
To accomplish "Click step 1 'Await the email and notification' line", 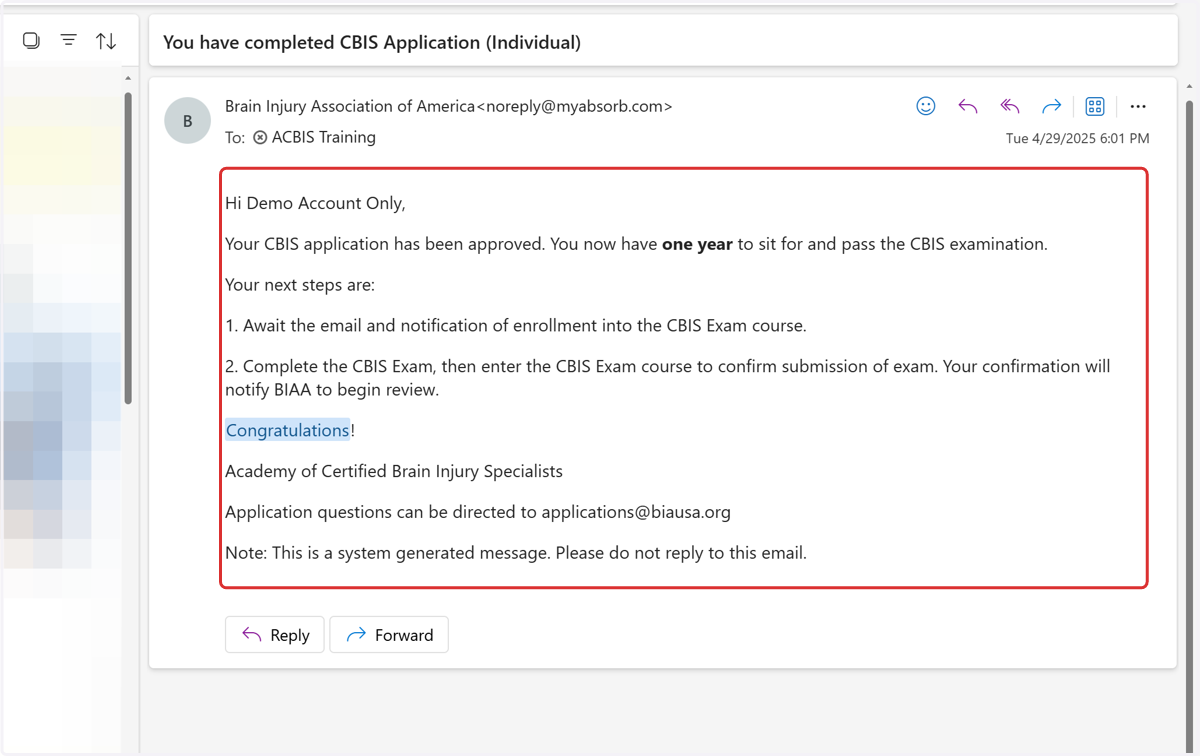I will [x=516, y=326].
